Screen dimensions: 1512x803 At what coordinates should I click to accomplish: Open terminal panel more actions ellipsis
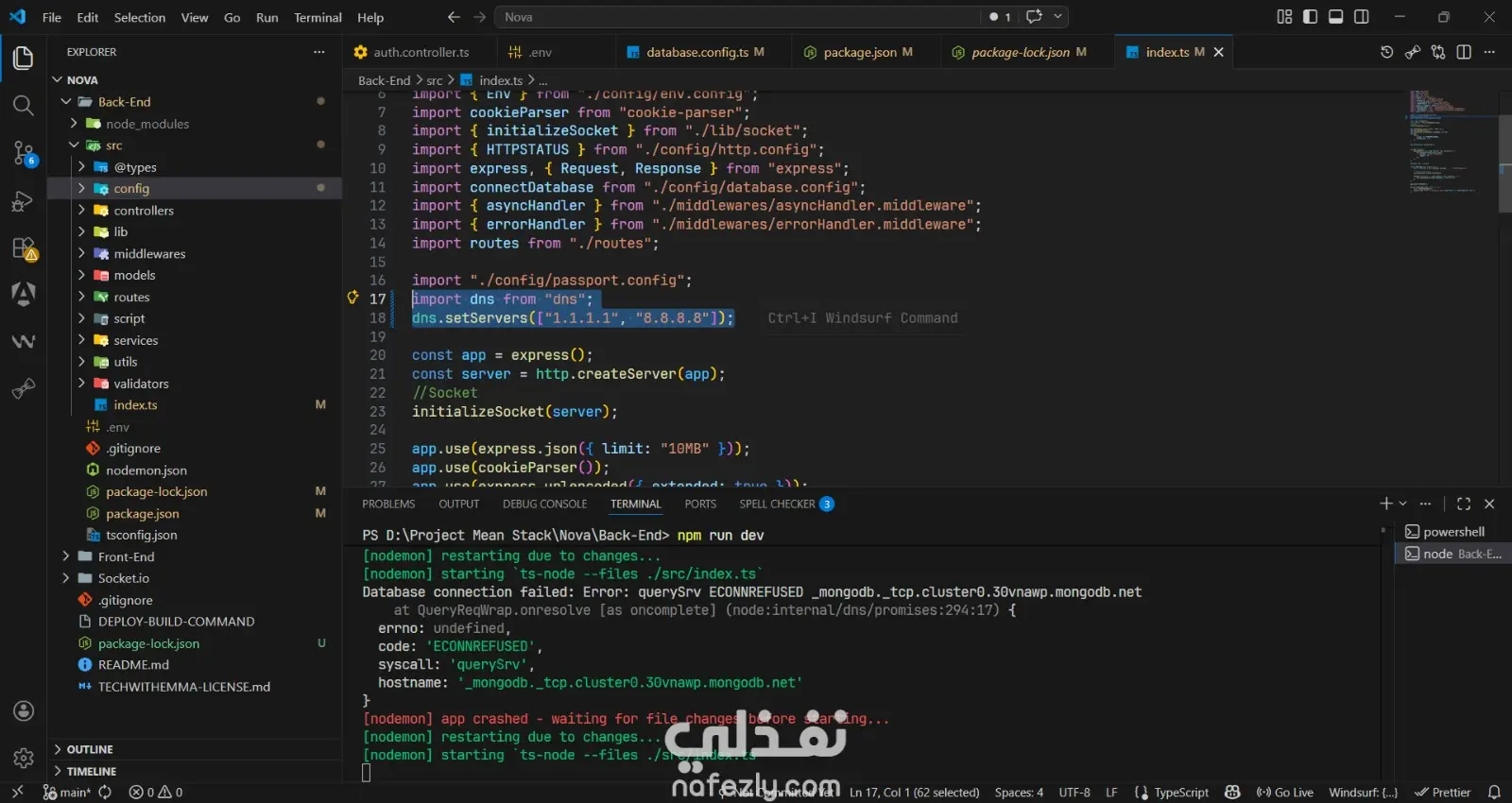pos(1426,504)
